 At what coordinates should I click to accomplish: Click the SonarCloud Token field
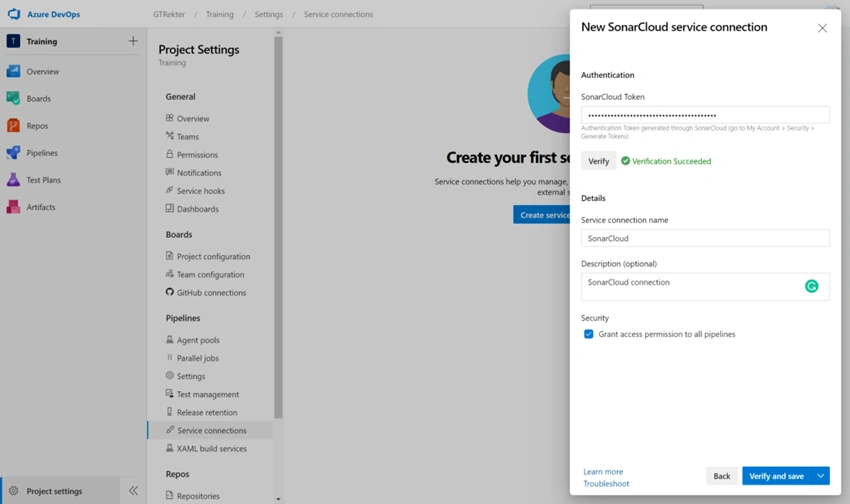click(x=705, y=115)
